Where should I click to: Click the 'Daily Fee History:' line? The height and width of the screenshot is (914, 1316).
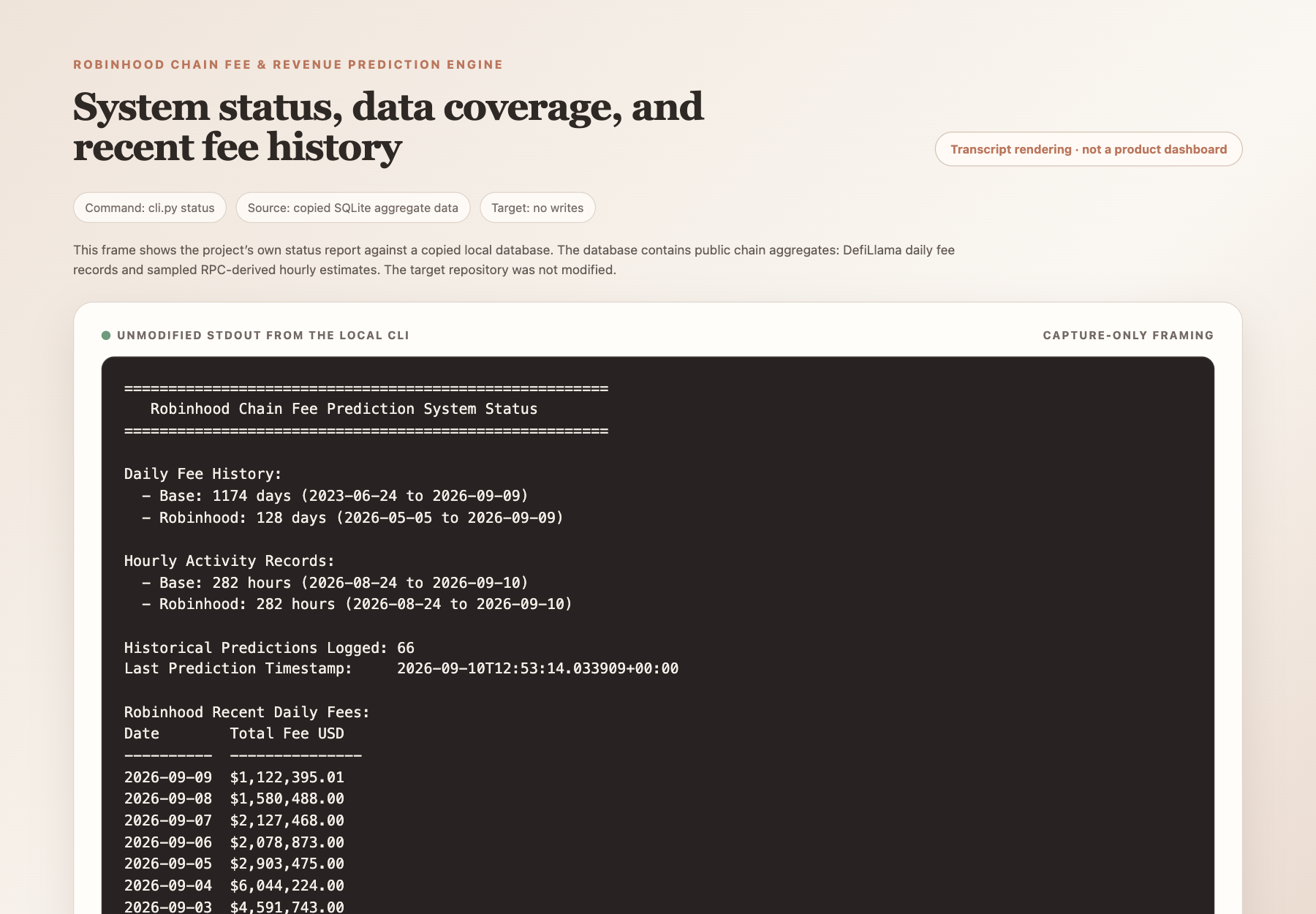203,474
